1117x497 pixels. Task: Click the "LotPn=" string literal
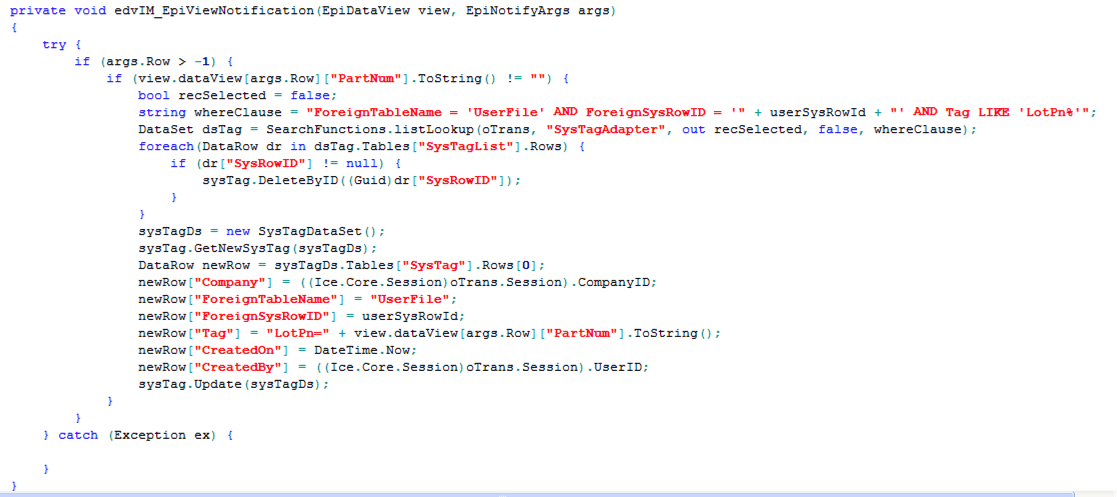297,333
